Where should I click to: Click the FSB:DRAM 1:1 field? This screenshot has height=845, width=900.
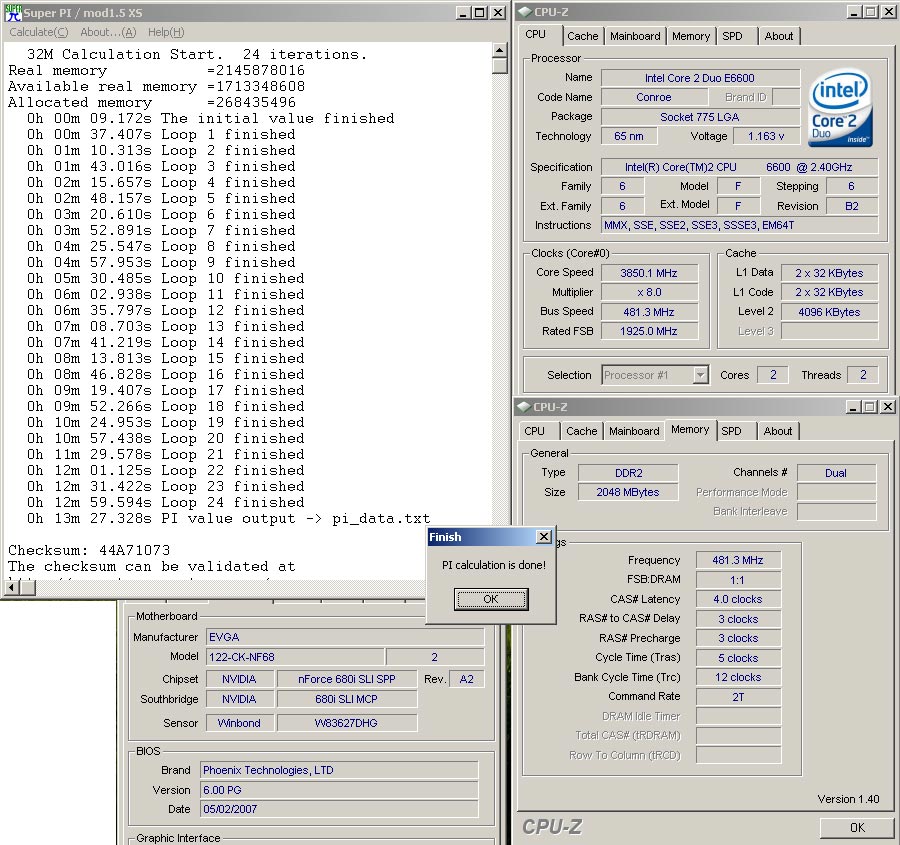738,580
